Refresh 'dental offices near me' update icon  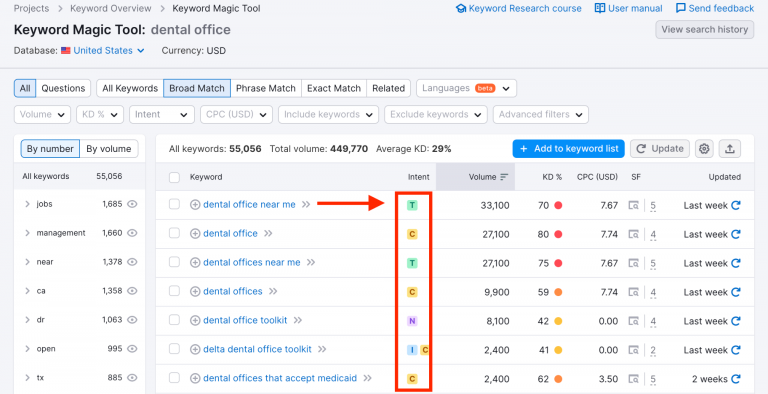736,263
